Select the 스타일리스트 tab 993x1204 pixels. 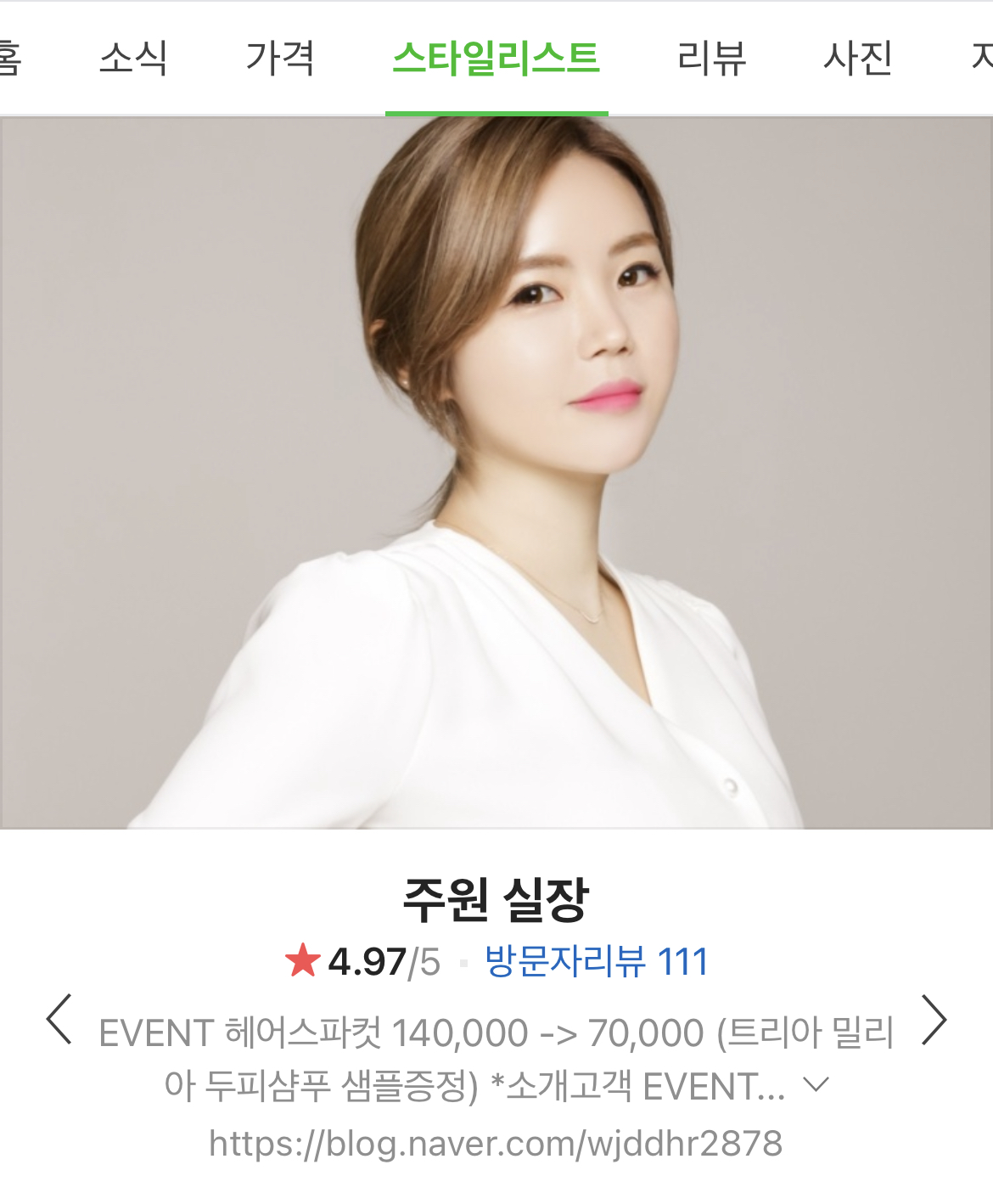point(496,58)
